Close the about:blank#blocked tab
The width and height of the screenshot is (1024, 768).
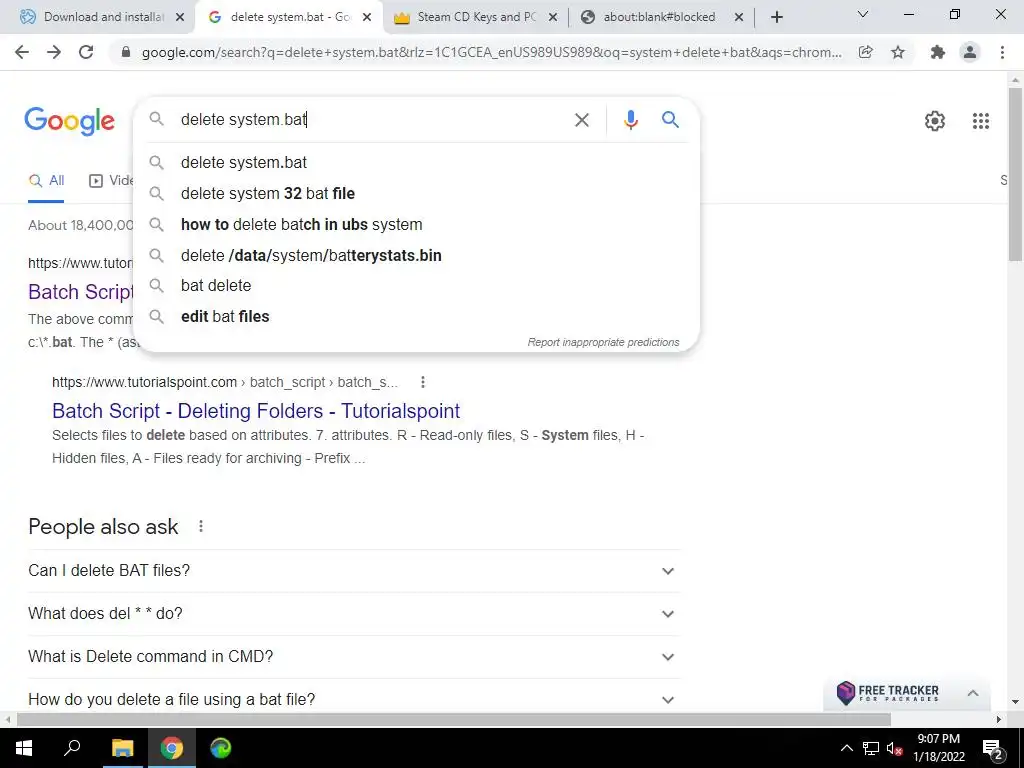pyautogui.click(x=739, y=18)
